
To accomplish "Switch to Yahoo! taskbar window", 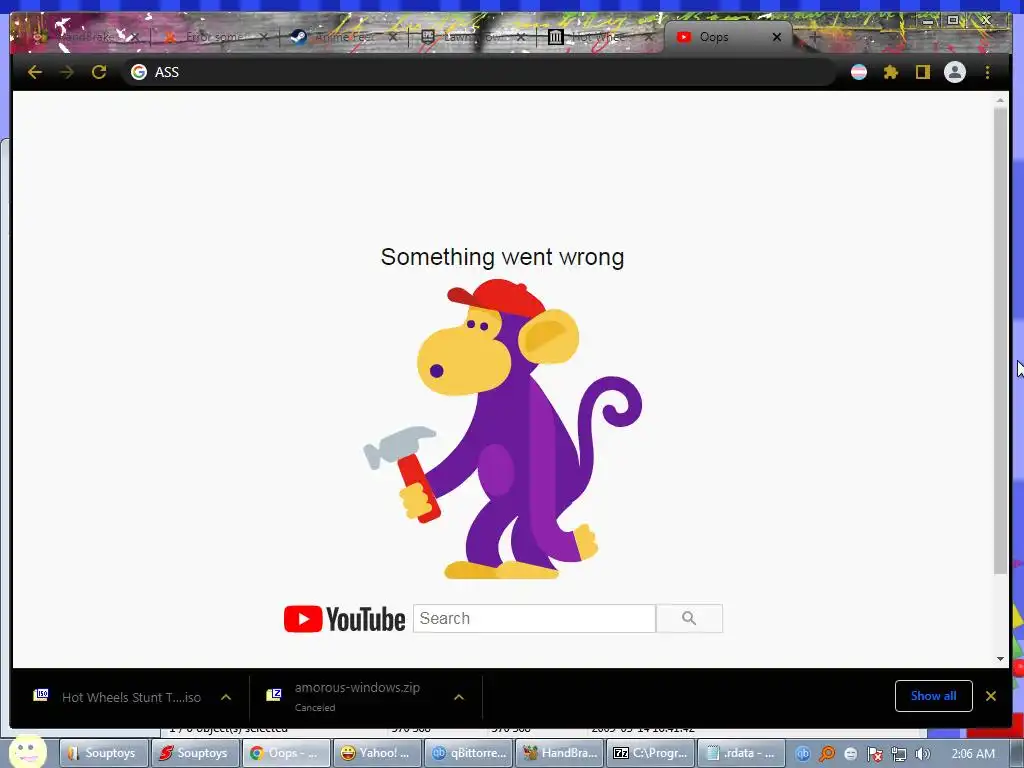I will coord(377,753).
